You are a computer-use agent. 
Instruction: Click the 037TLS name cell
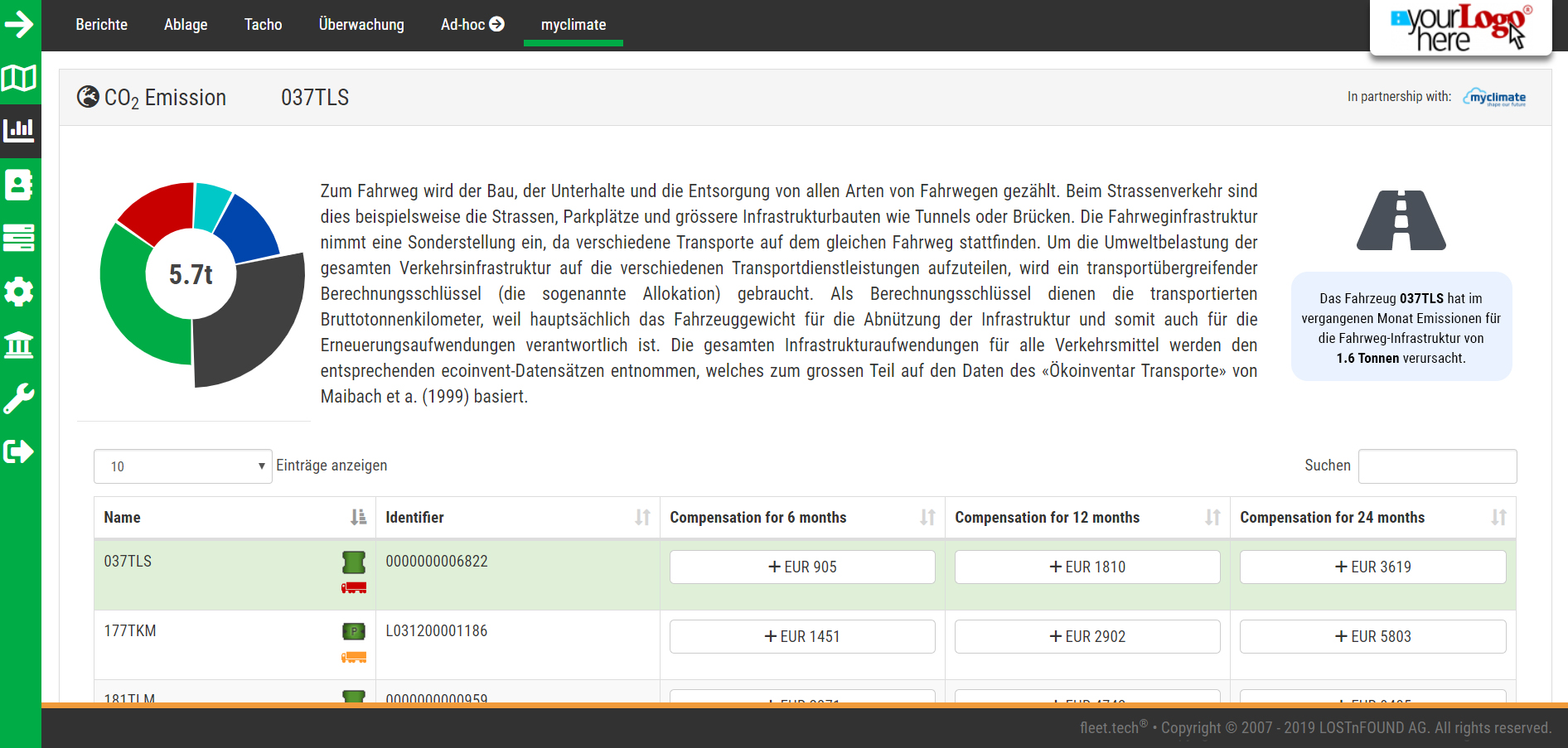235,575
